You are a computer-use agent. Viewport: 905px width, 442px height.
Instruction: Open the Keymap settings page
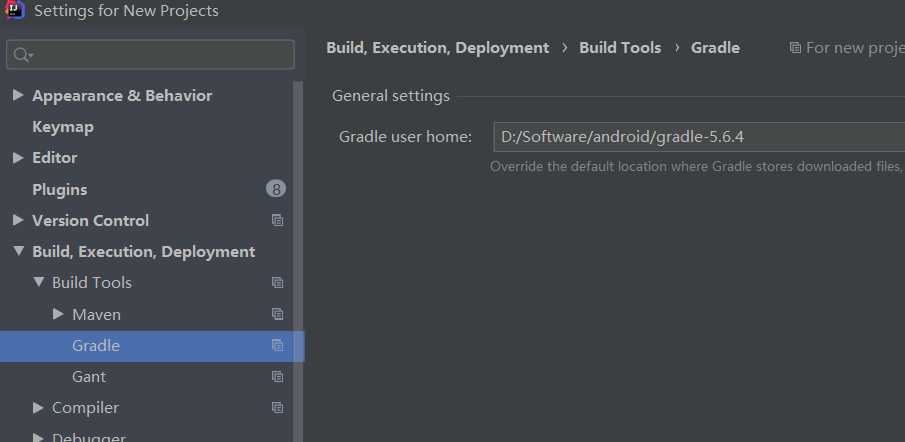click(x=62, y=127)
